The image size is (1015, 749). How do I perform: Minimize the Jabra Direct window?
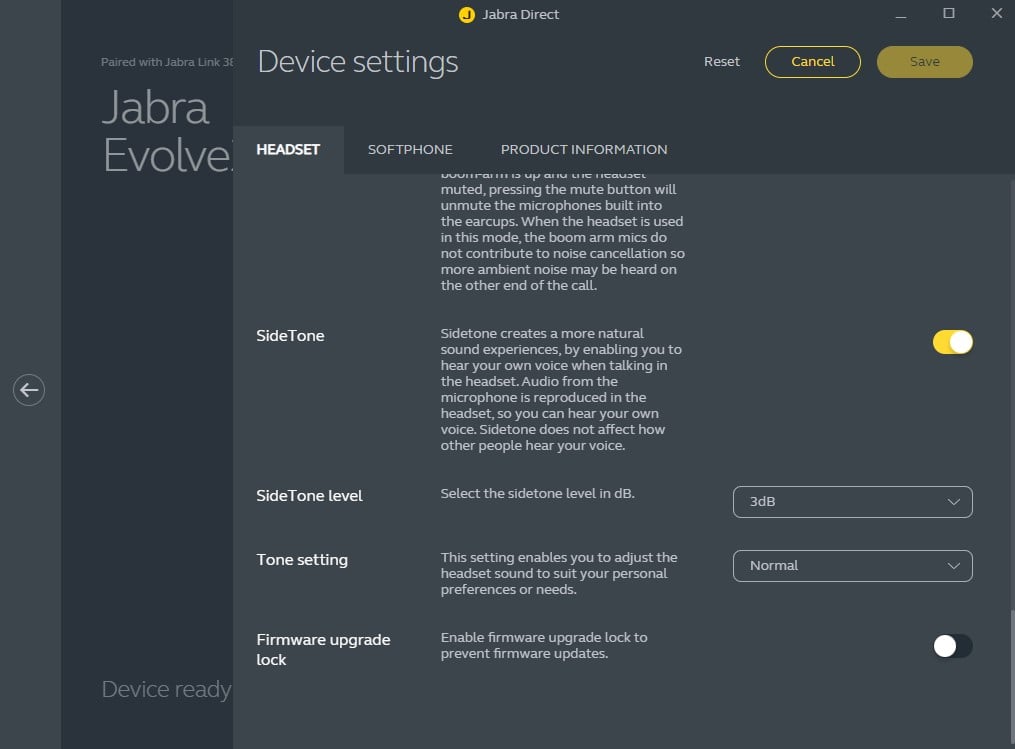(902, 14)
